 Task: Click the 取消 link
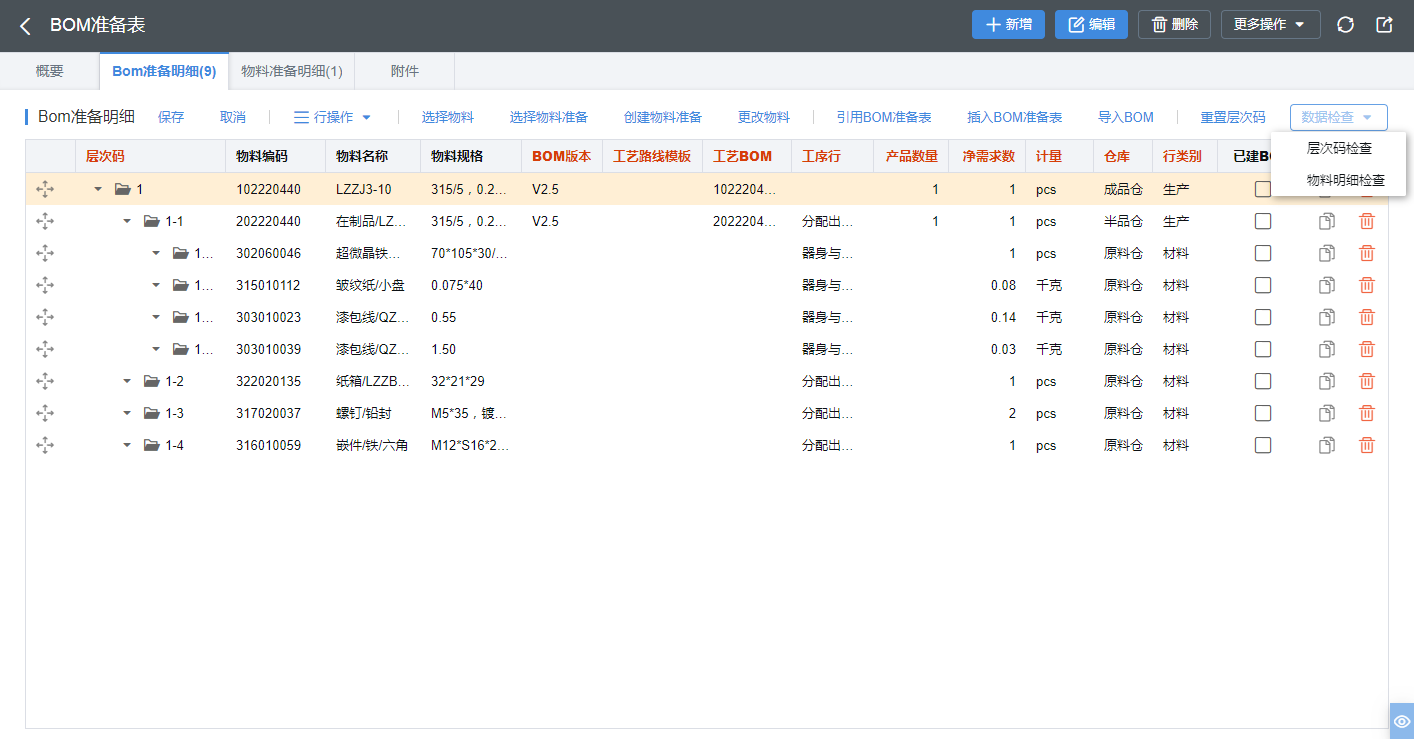pyautogui.click(x=233, y=117)
